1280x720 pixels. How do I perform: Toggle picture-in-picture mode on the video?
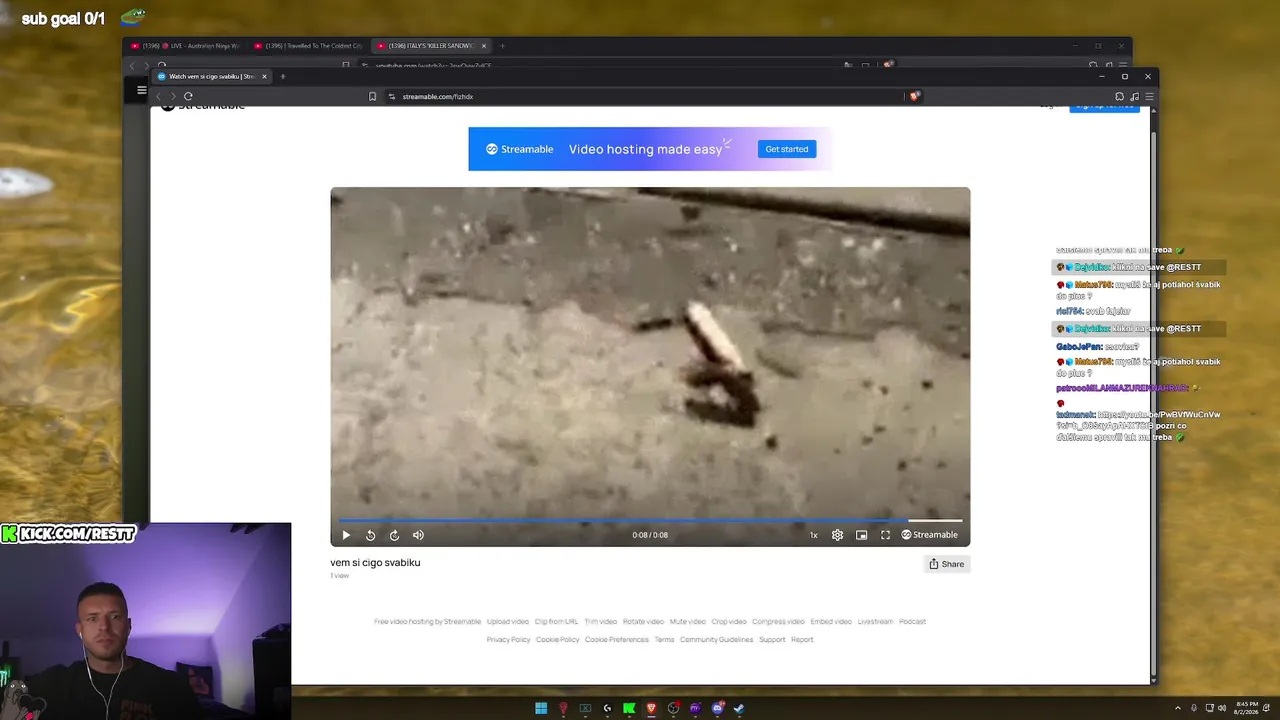tap(861, 535)
